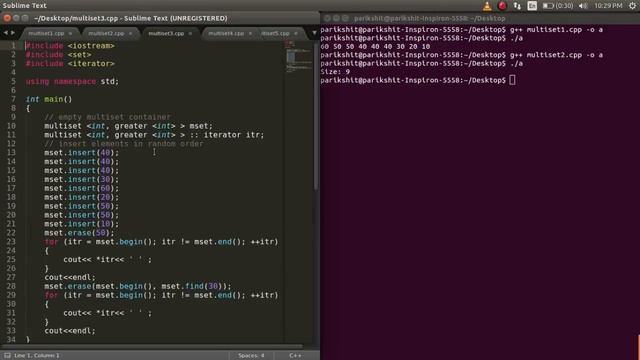Open Spaces: 4 indentation menu
The width and height of the screenshot is (640, 360).
(251, 356)
